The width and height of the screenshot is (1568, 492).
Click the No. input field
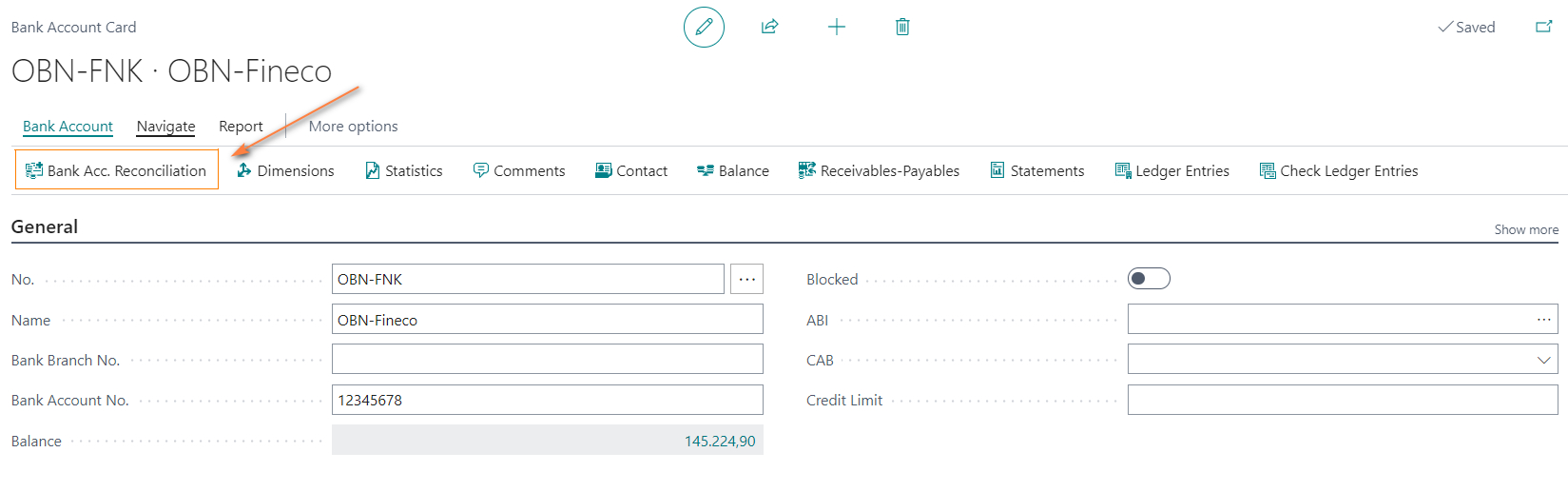(528, 279)
